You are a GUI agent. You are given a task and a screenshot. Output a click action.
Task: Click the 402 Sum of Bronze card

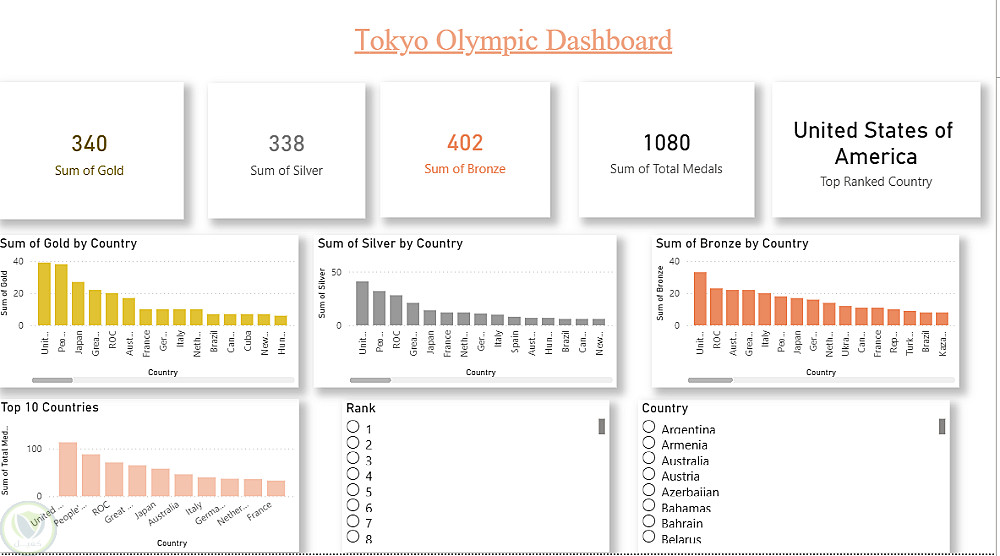[x=465, y=150]
